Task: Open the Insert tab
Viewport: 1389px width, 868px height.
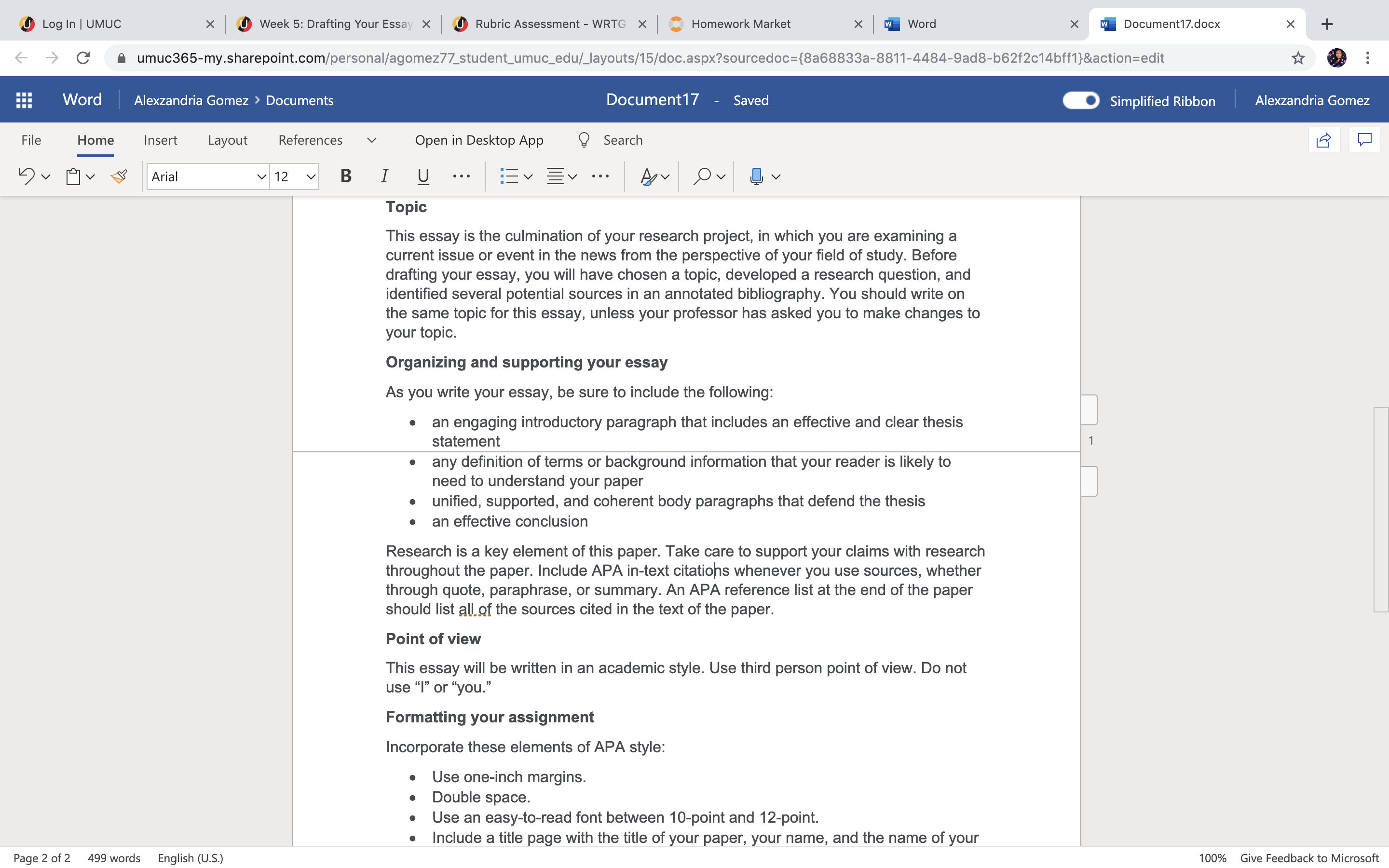Action: 160,140
